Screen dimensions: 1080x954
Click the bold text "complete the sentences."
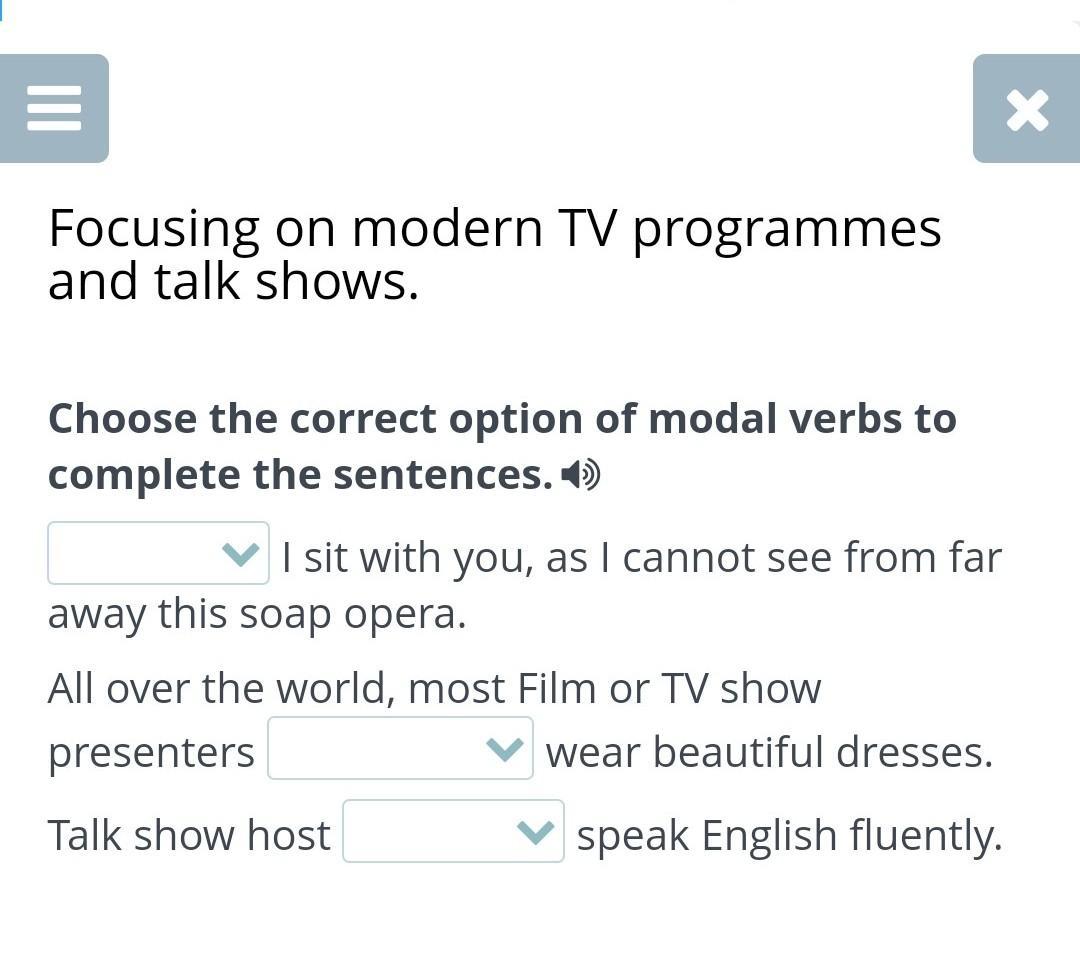300,475
